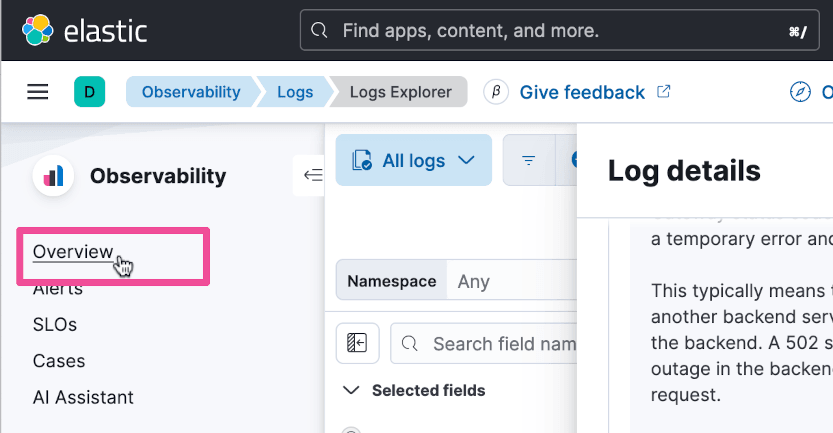The height and width of the screenshot is (433, 833).
Task: Open the All logs dropdown
Action: tap(414, 160)
